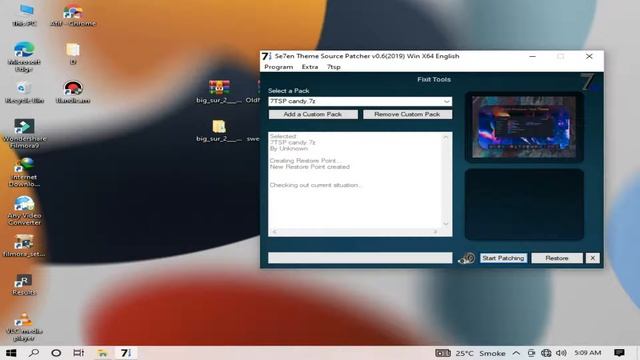Open the 7tsp menu

[333, 67]
